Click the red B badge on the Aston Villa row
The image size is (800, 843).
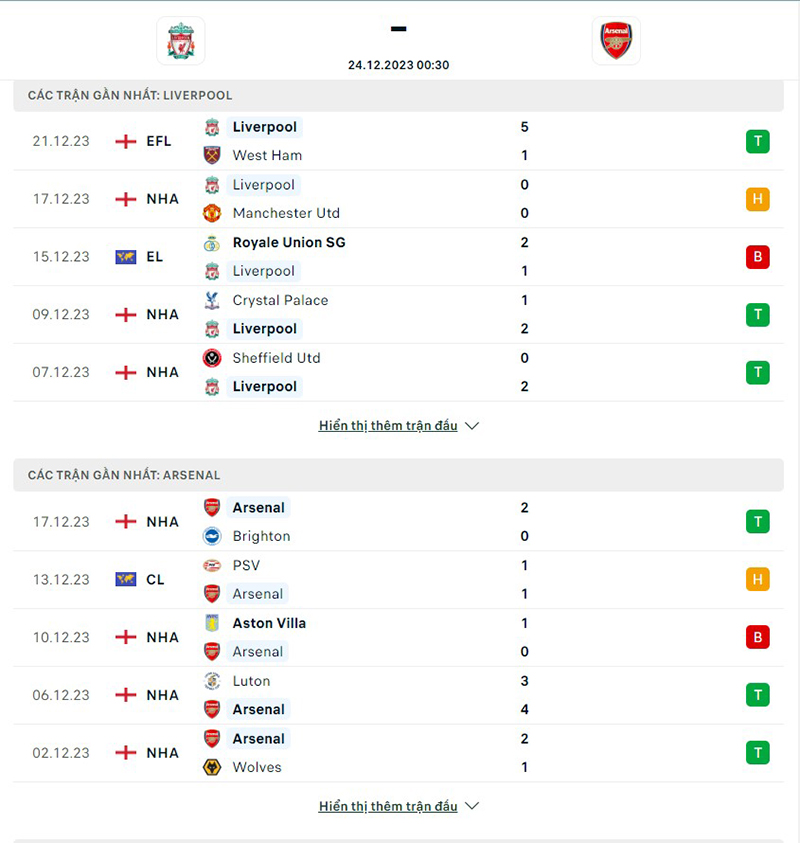tap(757, 637)
